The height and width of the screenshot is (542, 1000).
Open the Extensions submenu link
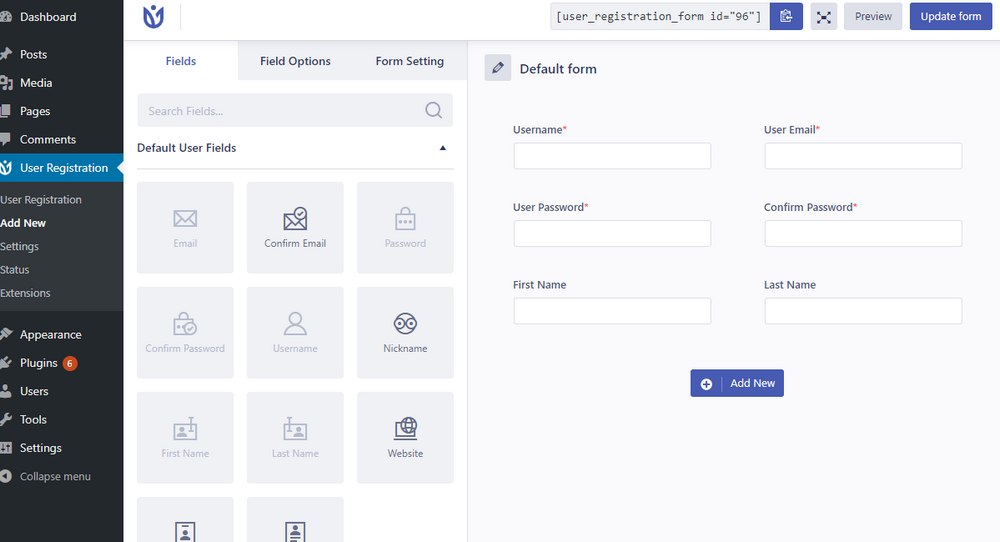(x=26, y=293)
